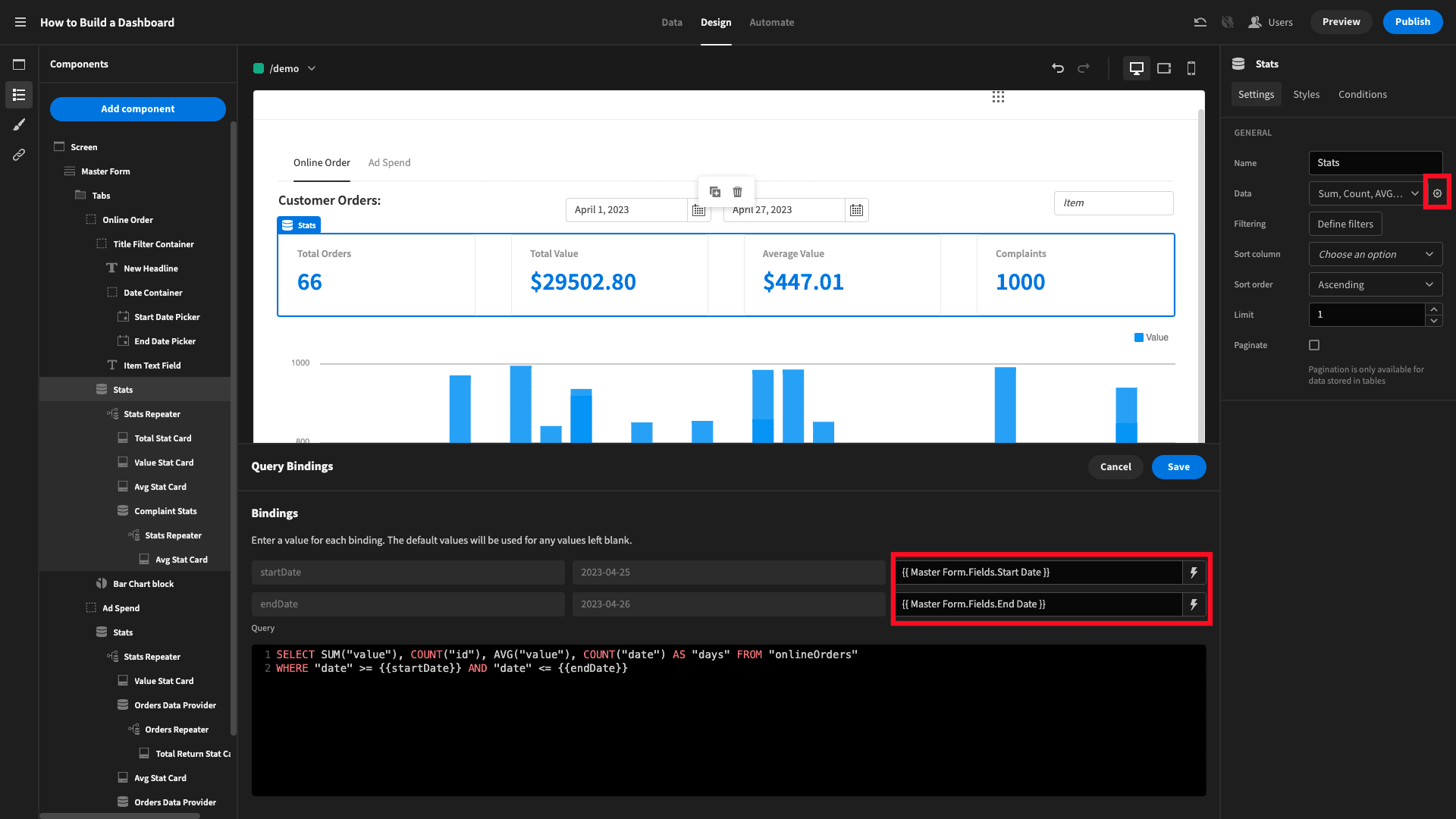Viewport: 1456px width, 819px height.
Task: Duplicate the component via the copy icon
Action: point(715,192)
